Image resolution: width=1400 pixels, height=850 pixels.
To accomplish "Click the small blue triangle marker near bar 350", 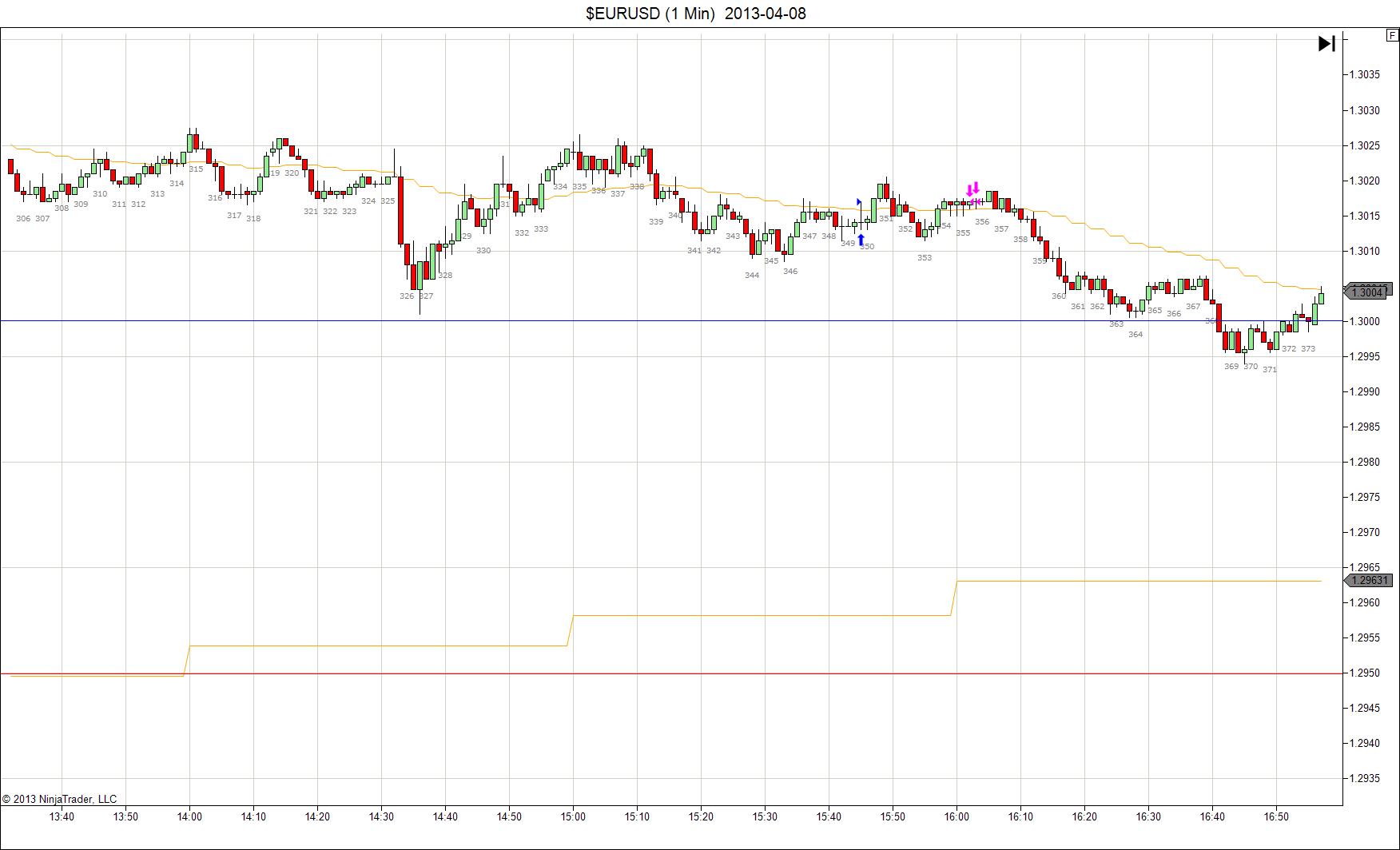I will 859,202.
